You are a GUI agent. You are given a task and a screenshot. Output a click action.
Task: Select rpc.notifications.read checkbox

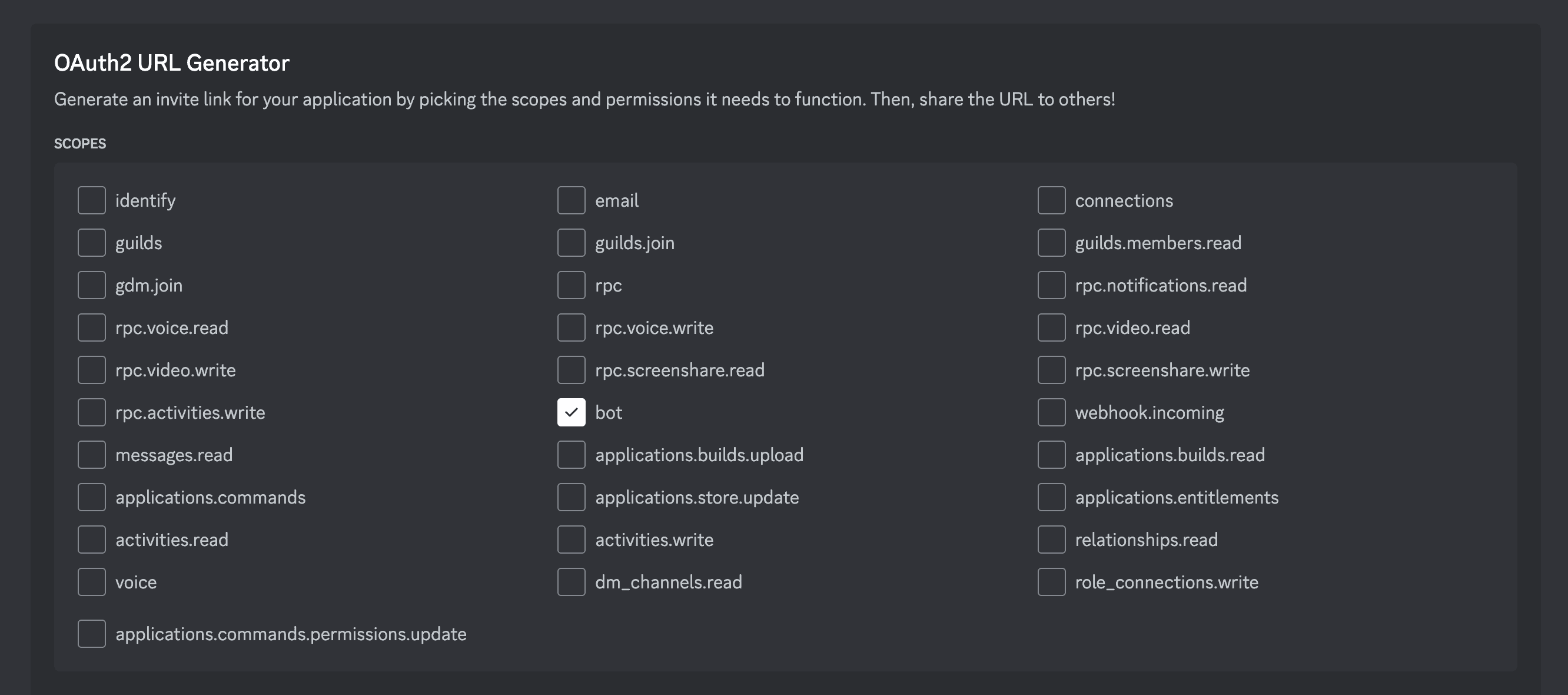pos(1051,285)
